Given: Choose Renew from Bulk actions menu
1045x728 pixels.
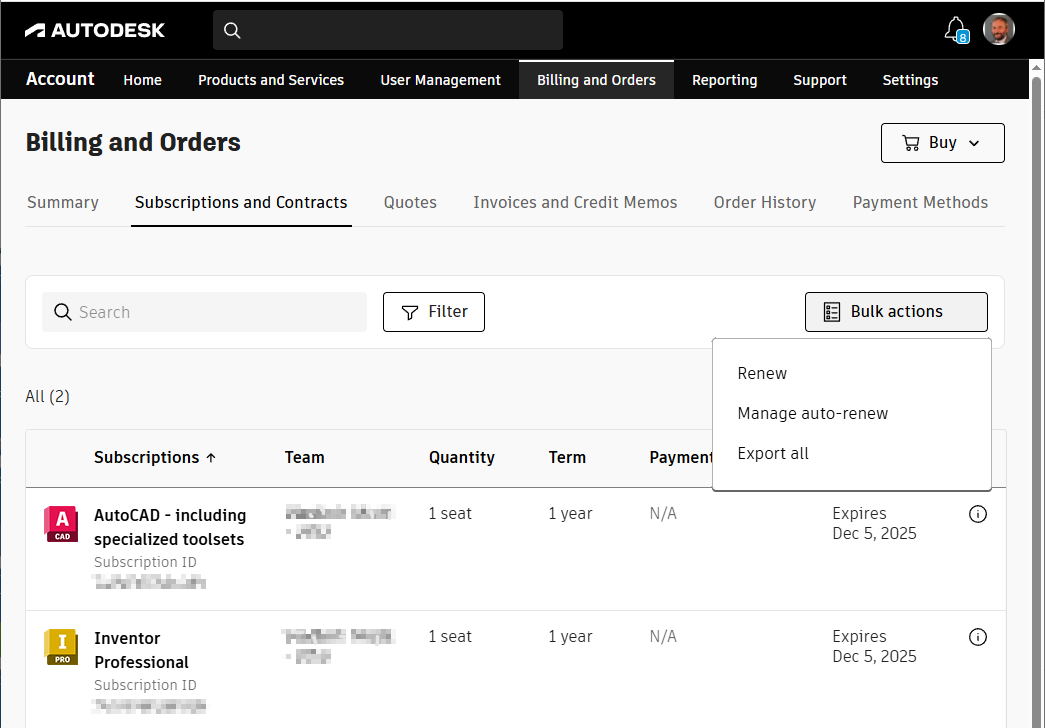Looking at the screenshot, I should coord(762,373).
